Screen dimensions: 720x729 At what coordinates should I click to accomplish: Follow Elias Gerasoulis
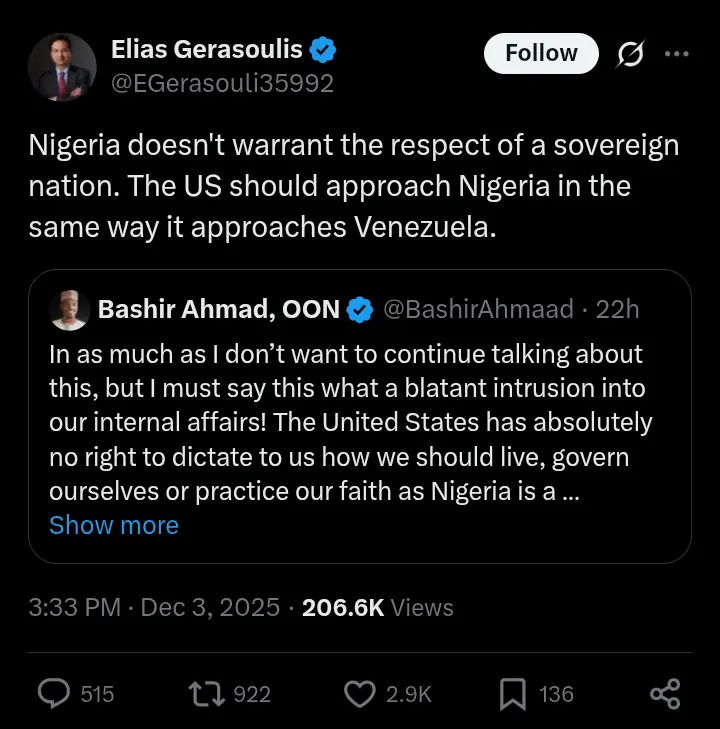point(541,54)
